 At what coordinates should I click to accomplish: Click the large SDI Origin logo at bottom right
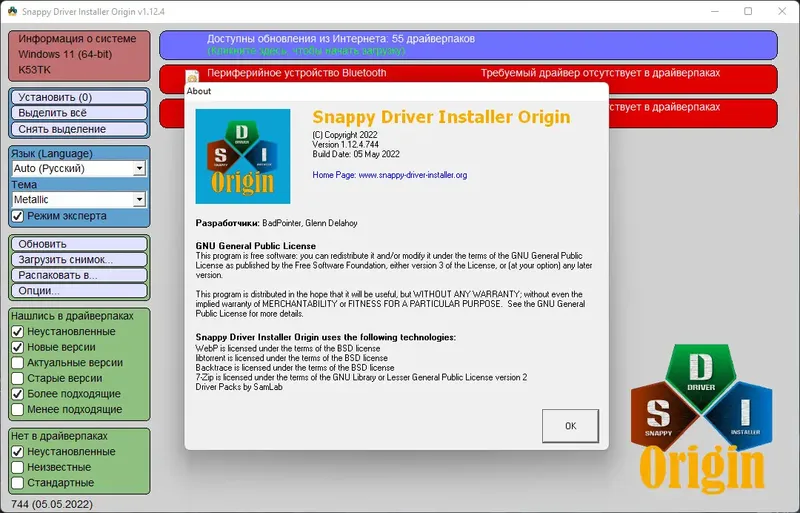click(702, 417)
